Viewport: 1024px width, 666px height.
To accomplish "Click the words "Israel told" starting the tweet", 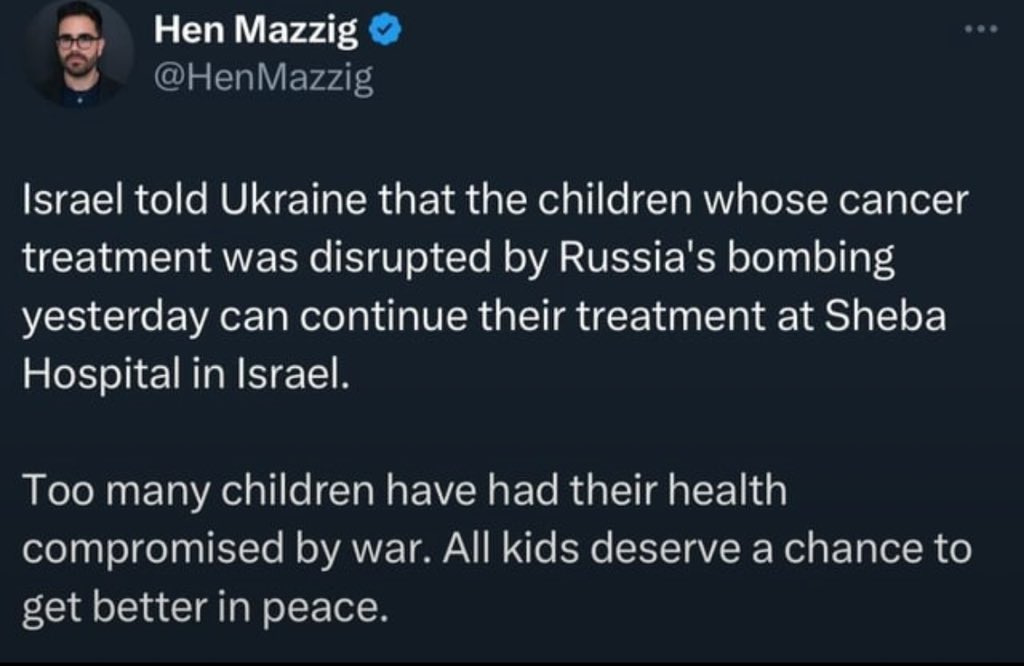I will click(98, 202).
